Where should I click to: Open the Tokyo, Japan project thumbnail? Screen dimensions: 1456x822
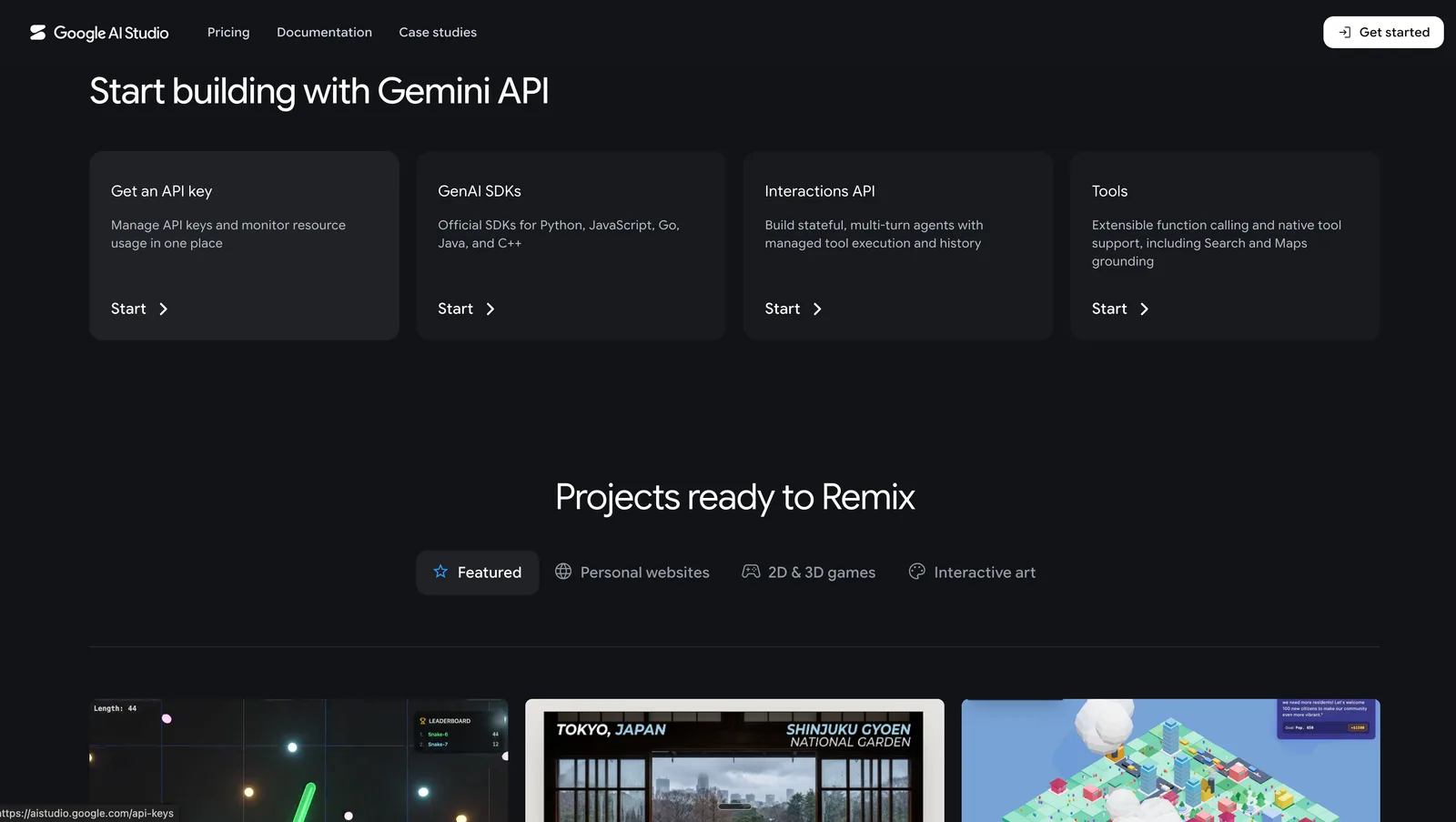pos(734,761)
